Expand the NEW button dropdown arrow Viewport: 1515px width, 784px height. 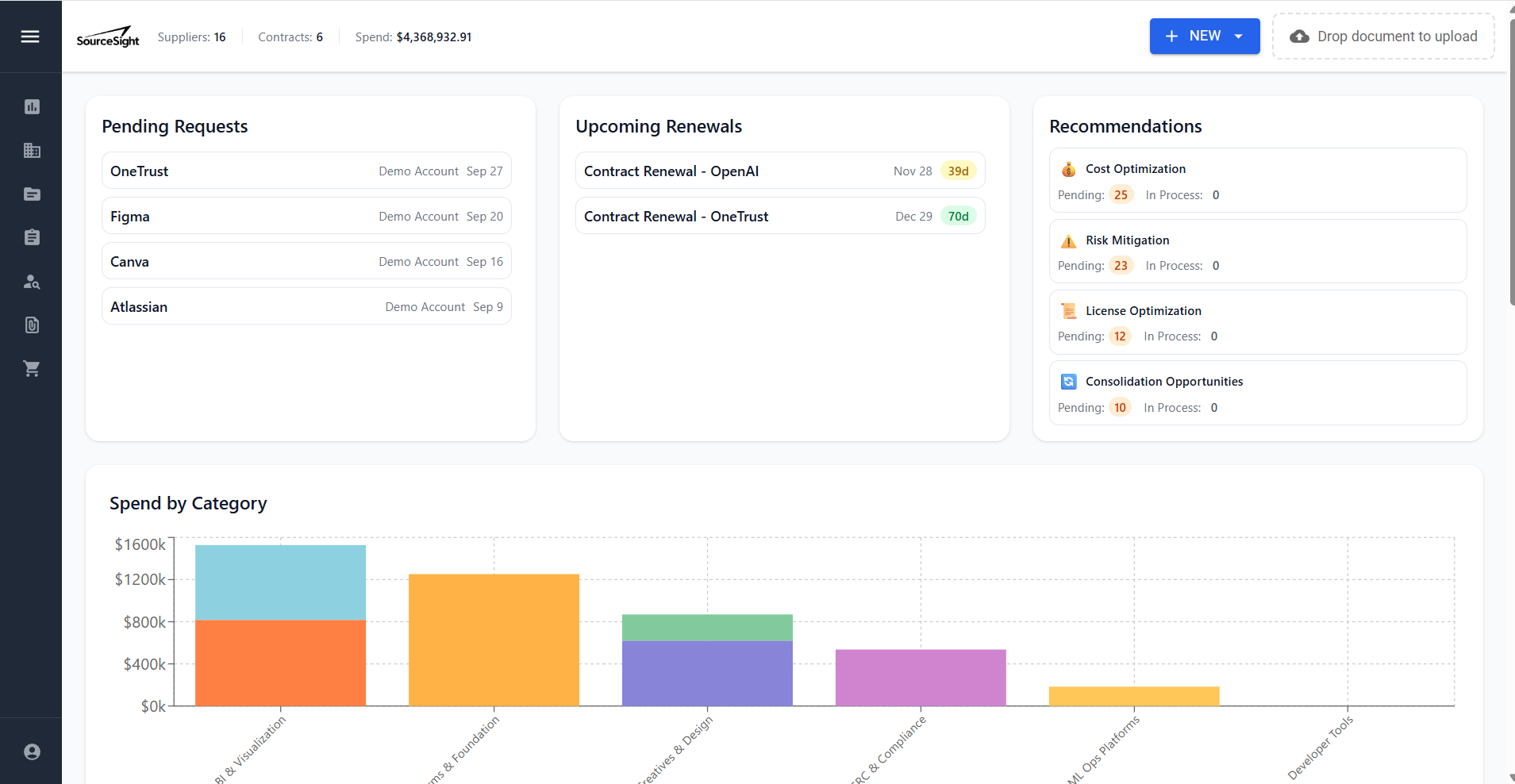click(1238, 36)
